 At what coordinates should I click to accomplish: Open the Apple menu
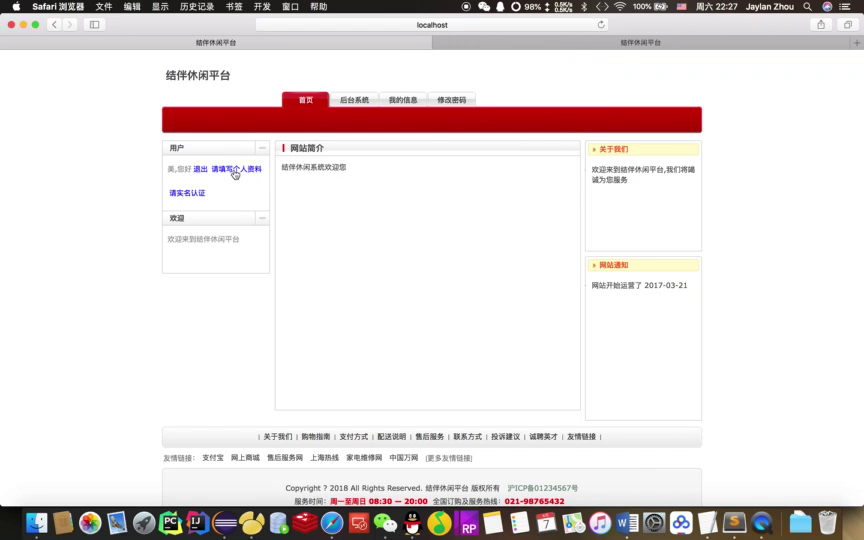click(x=16, y=7)
